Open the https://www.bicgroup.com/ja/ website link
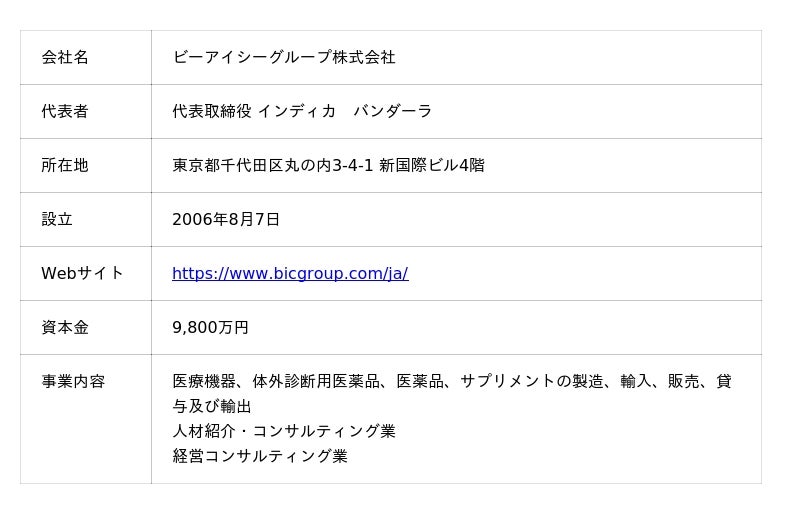 290,274
